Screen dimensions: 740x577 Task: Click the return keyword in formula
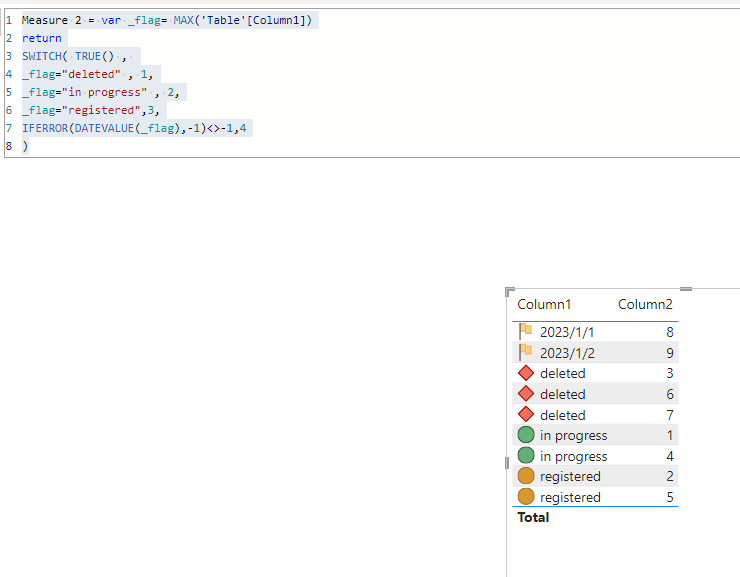[x=42, y=38]
